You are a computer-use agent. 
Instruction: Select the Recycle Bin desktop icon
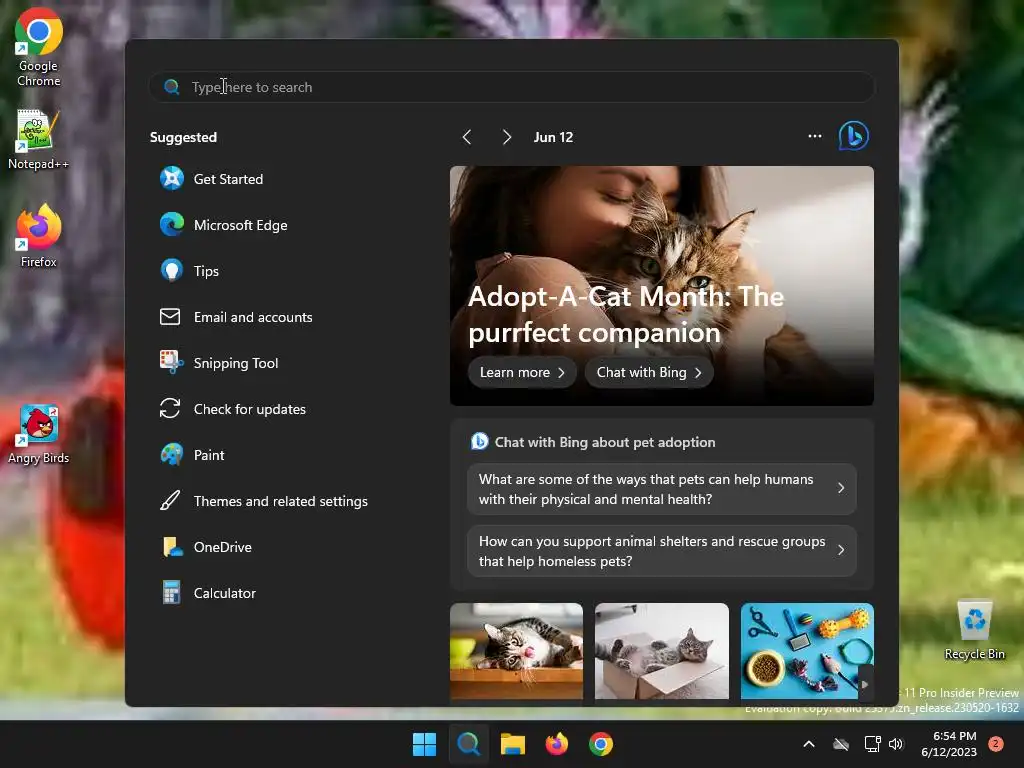974,629
